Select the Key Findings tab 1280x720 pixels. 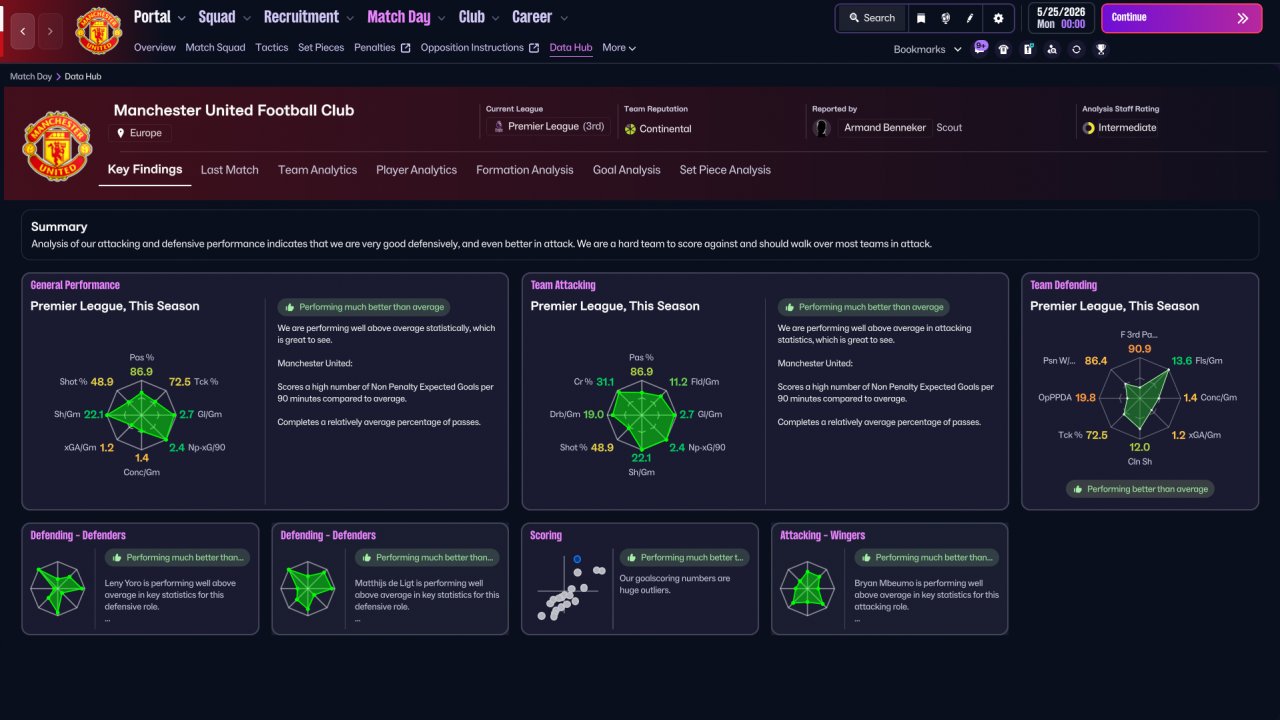[x=145, y=170]
